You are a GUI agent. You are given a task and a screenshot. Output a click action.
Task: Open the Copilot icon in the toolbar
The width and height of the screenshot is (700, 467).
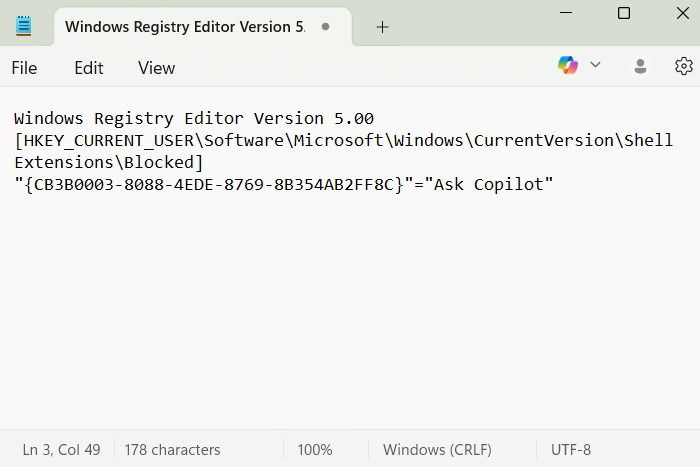pyautogui.click(x=568, y=66)
